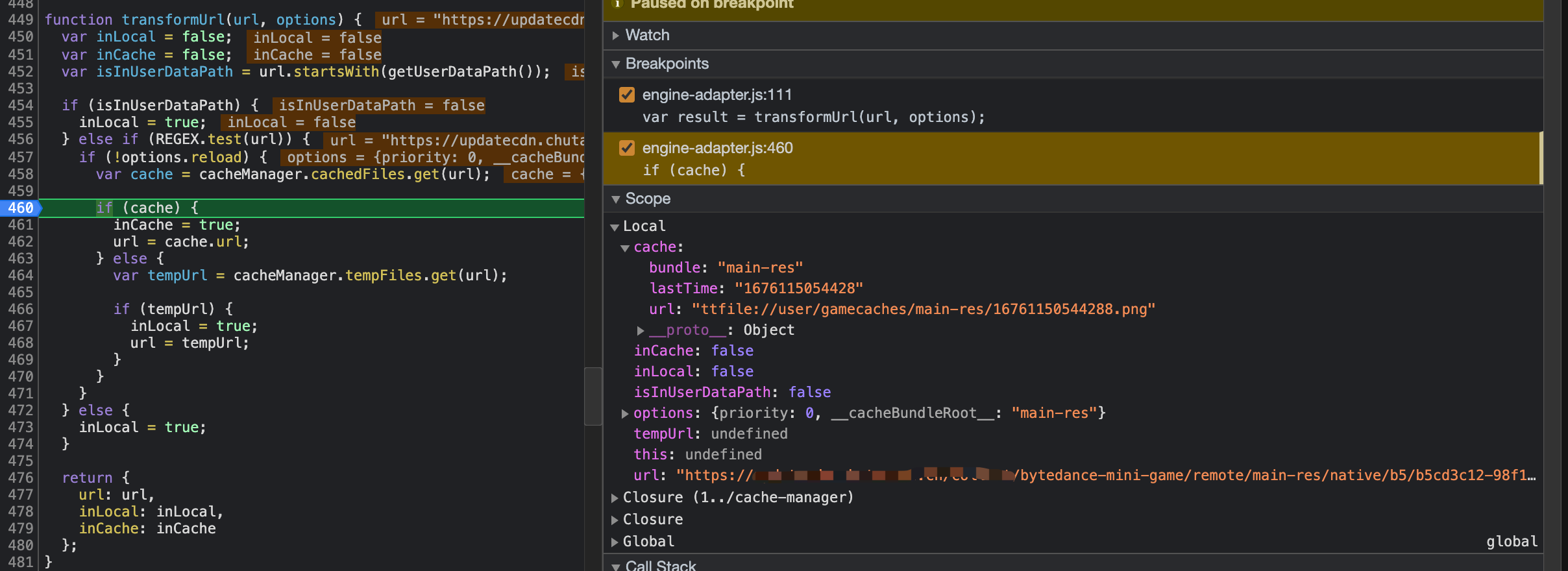Jump to breakpoint code 'var result = transformUrl'
The width and height of the screenshot is (1568, 571).
[x=813, y=117]
